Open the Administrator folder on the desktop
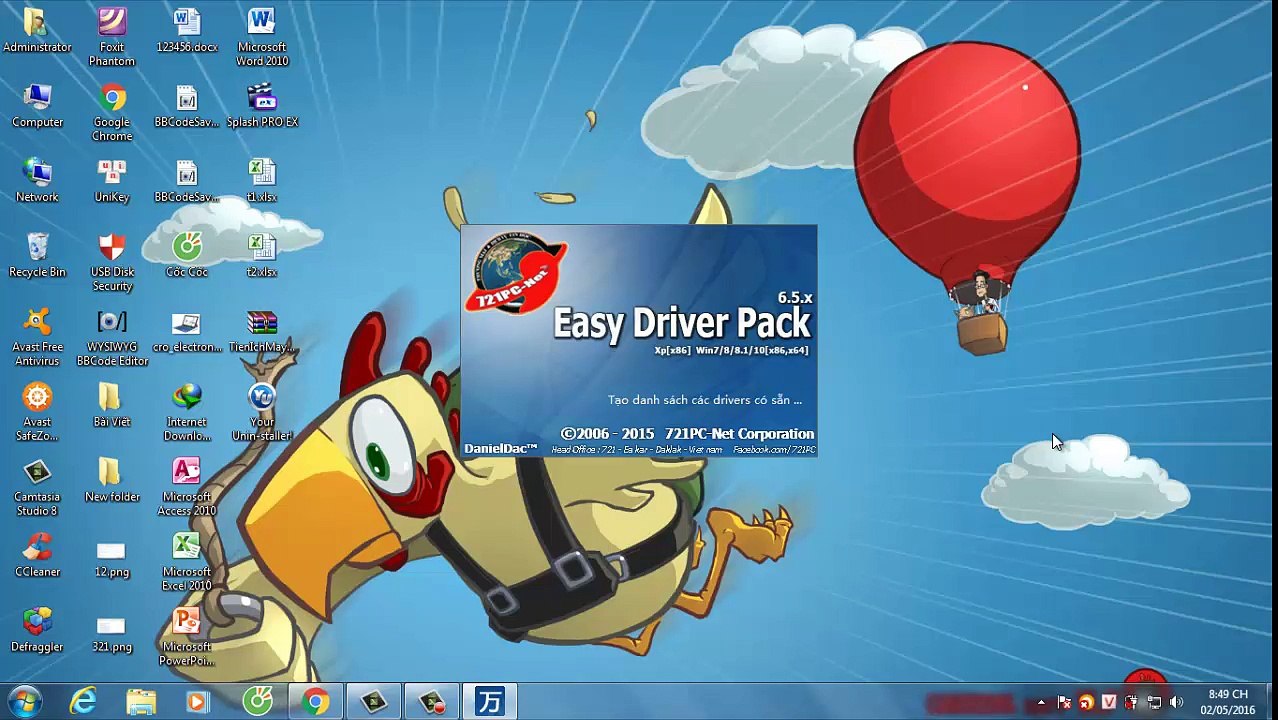The image size is (1278, 720). (37, 30)
